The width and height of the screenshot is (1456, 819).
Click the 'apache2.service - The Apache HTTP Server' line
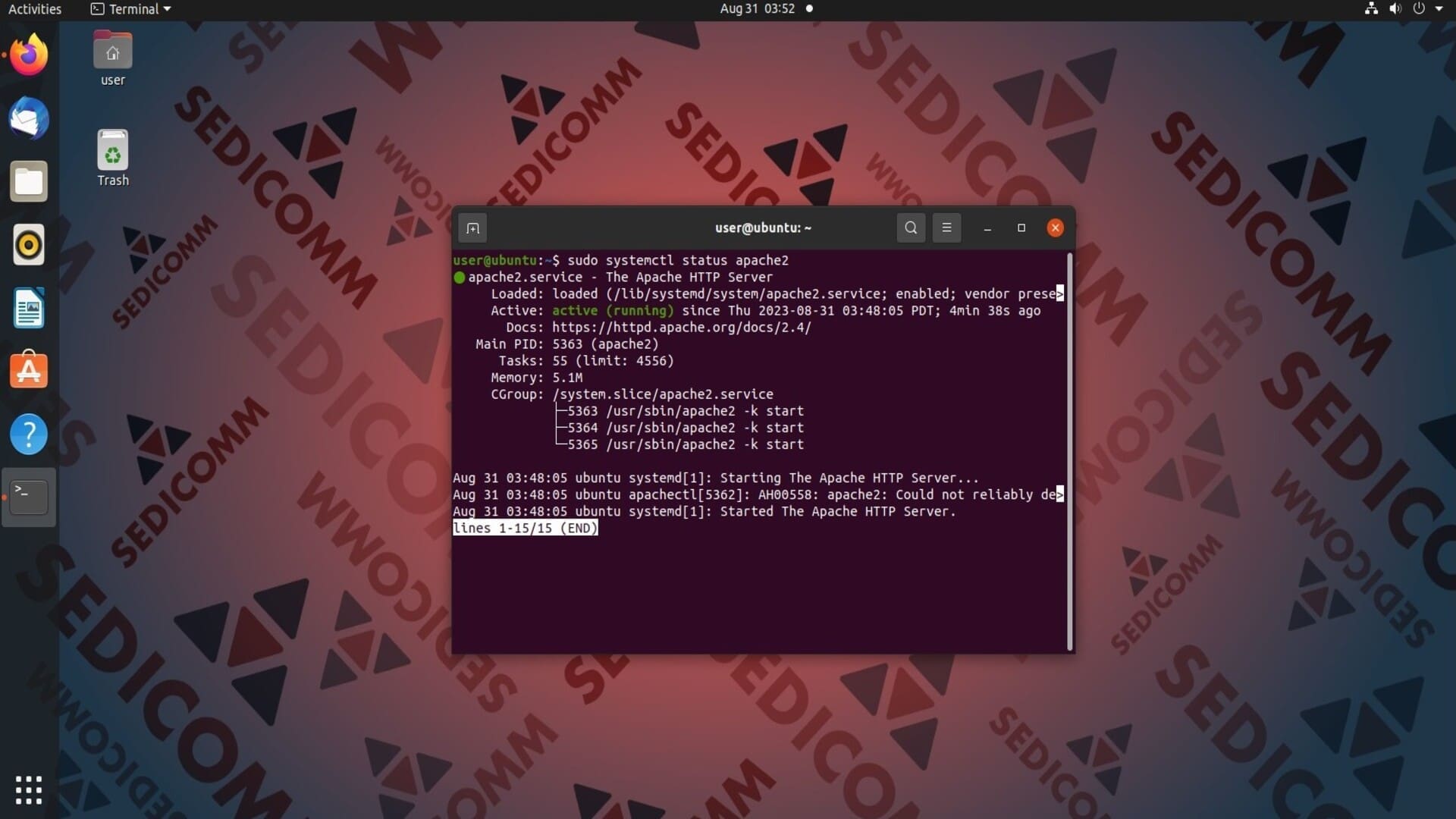(620, 278)
